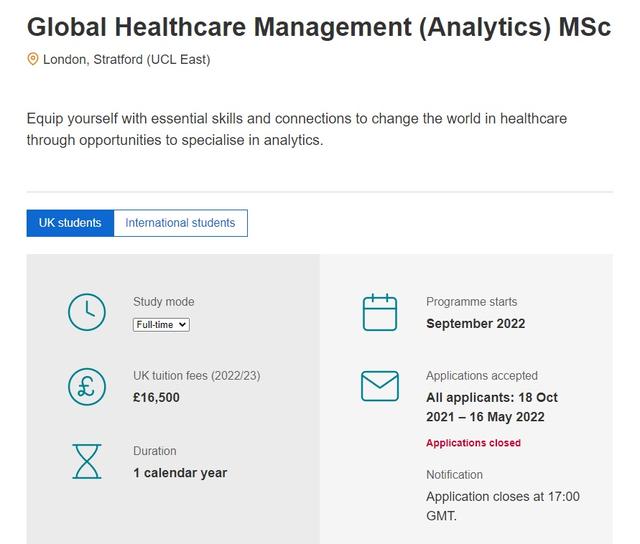Click the pound sign tuition fees icon
Viewport: 640px width, 544px height.
click(87, 386)
